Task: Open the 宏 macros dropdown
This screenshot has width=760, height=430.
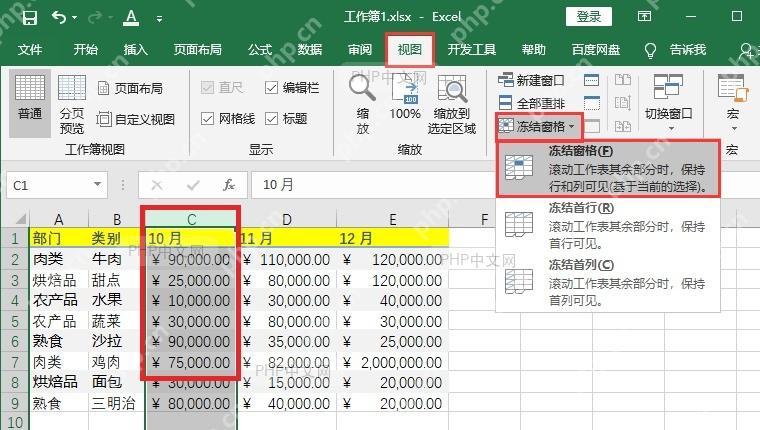Action: click(x=732, y=103)
